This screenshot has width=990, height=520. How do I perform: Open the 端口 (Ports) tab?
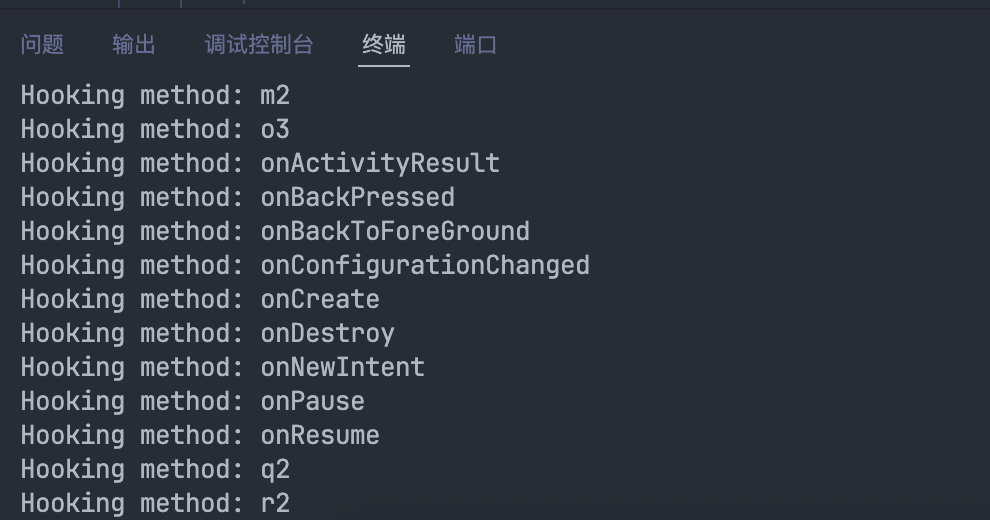pos(475,45)
